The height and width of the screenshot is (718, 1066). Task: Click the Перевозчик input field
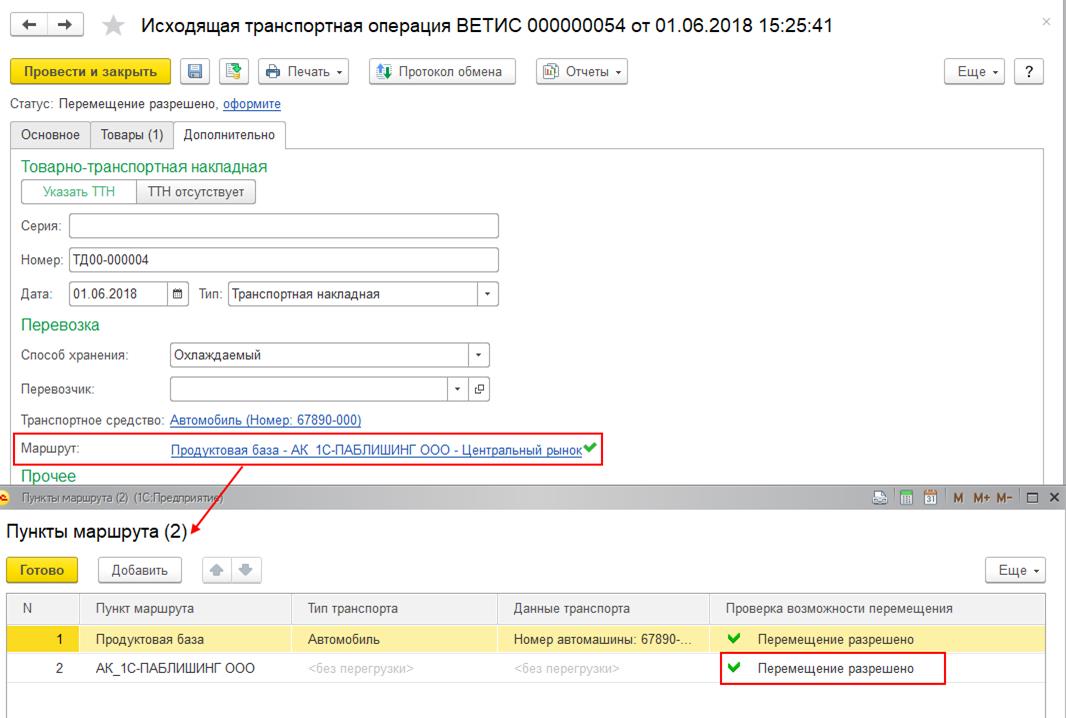309,389
